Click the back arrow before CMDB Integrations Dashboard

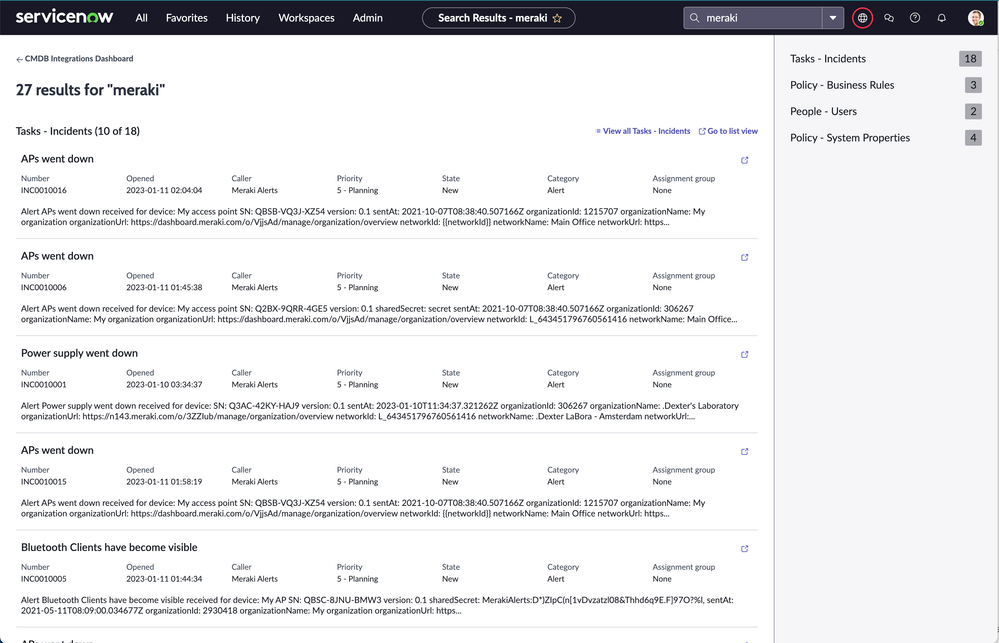pyautogui.click(x=19, y=59)
